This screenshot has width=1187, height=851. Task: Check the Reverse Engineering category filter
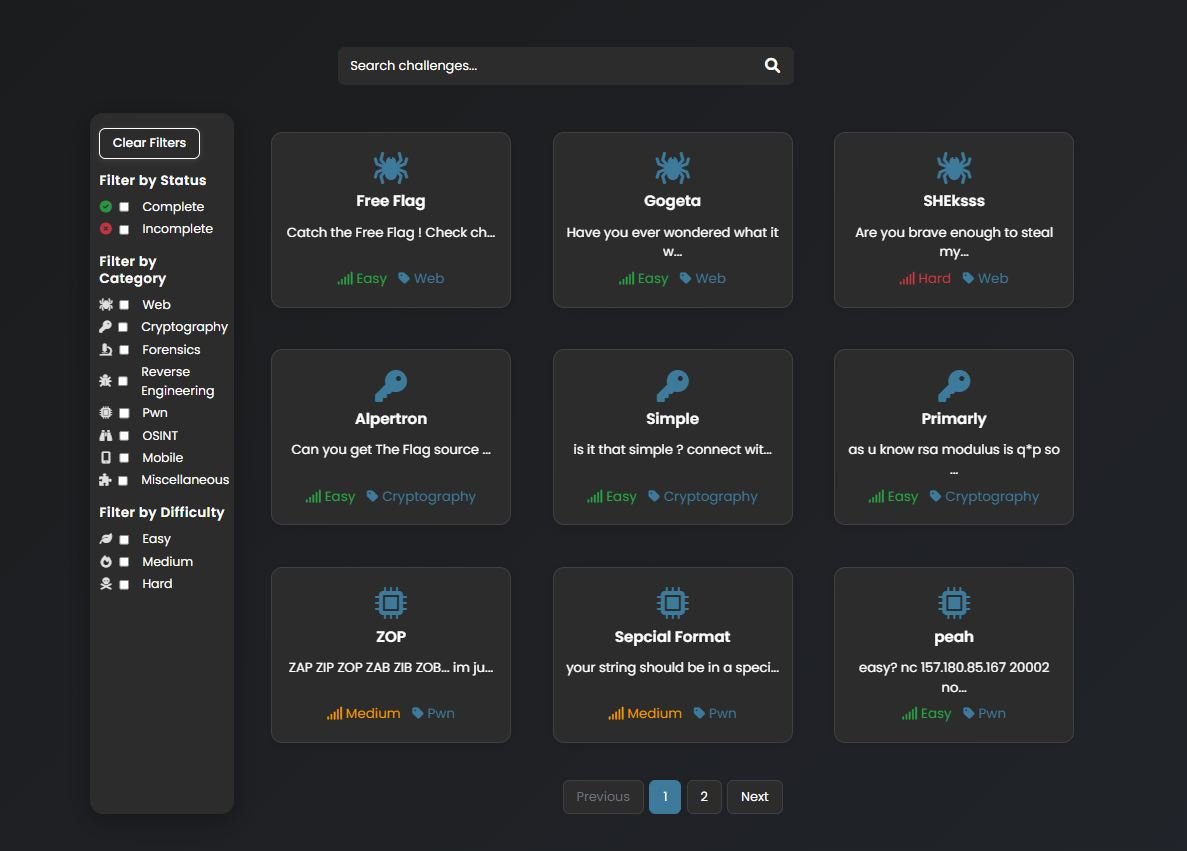coord(123,381)
